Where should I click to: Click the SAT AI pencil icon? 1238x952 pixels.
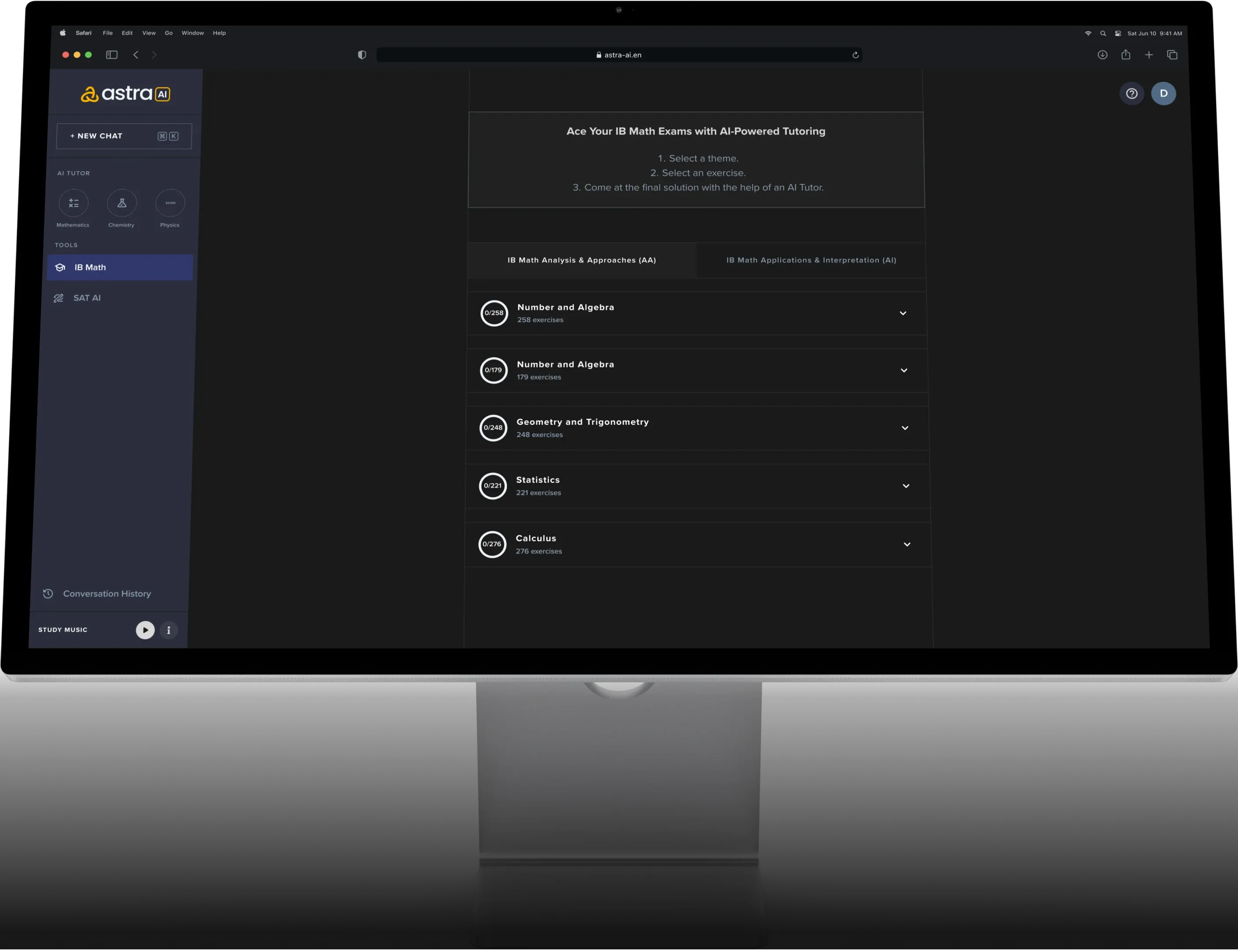point(58,298)
